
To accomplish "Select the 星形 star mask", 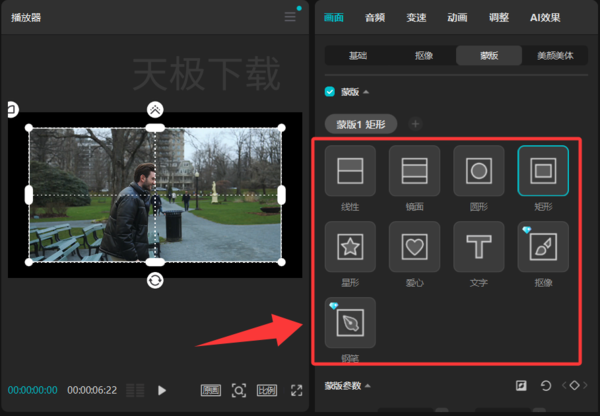I will [350, 246].
